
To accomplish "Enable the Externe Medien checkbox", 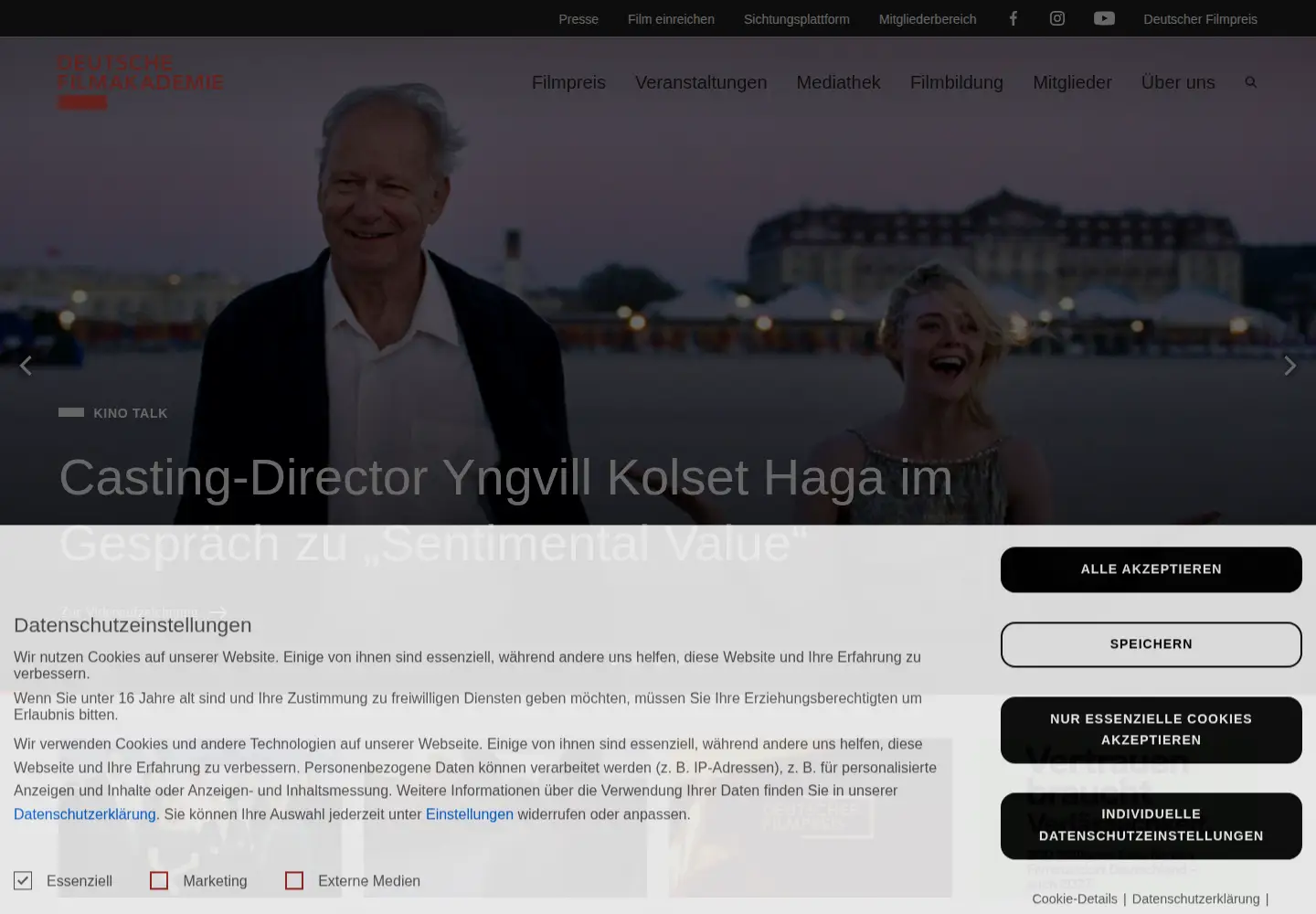I will click(294, 880).
